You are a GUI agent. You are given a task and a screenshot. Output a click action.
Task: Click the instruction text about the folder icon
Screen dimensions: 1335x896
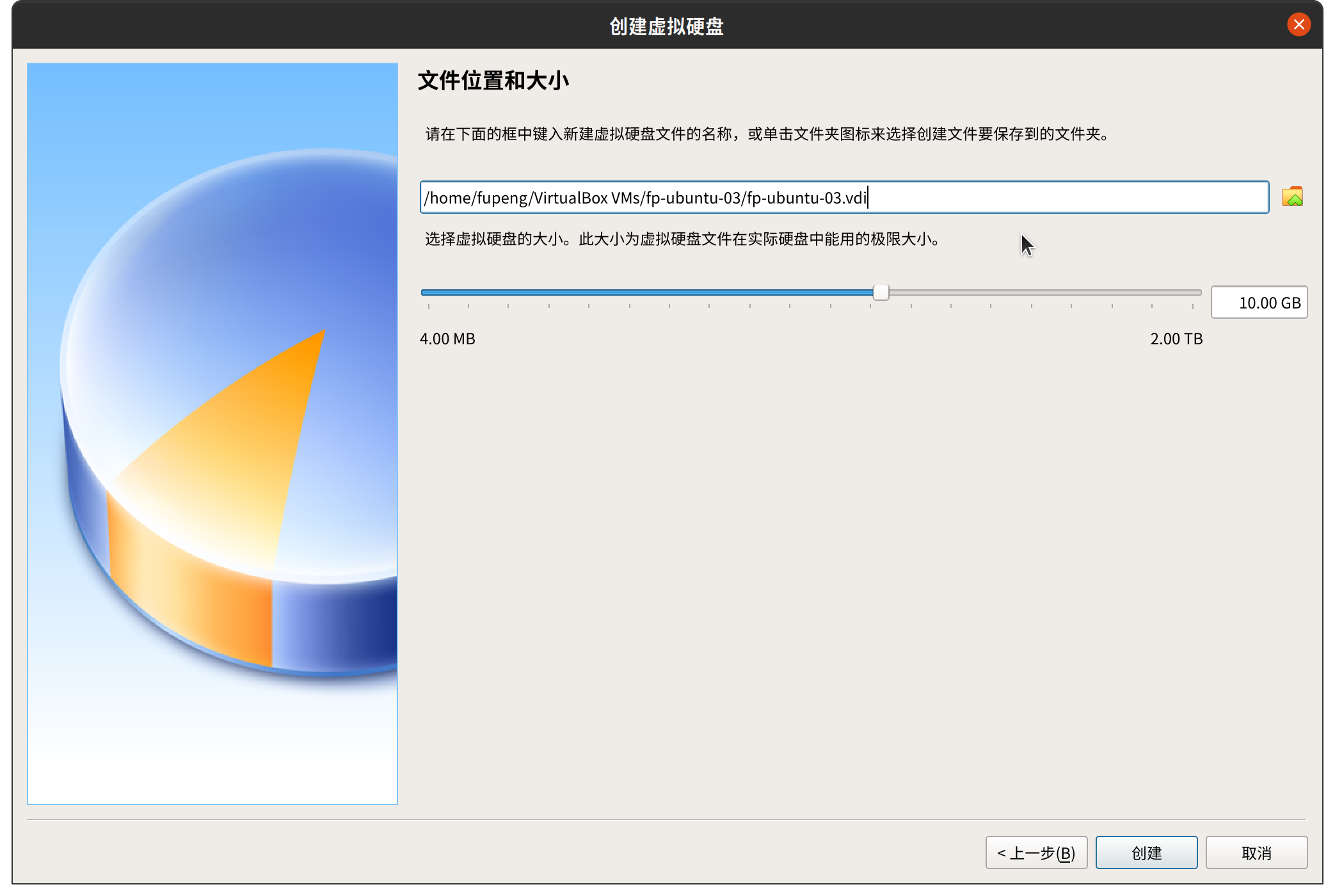pos(767,134)
